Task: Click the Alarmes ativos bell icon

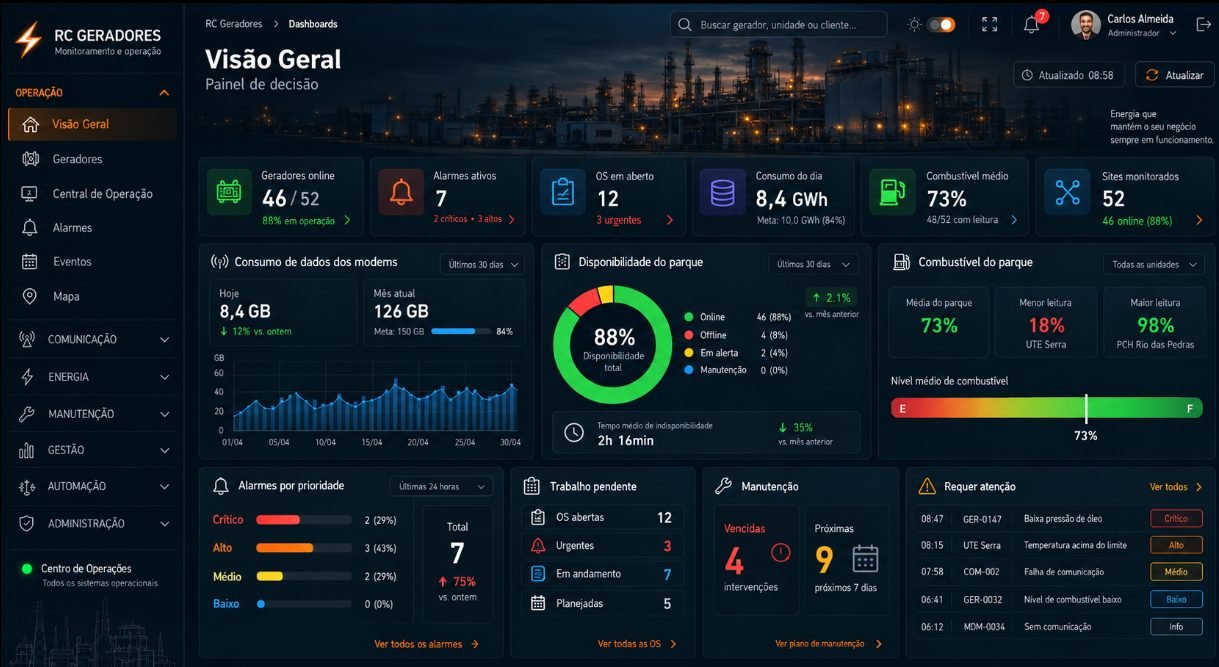Action: click(x=401, y=191)
